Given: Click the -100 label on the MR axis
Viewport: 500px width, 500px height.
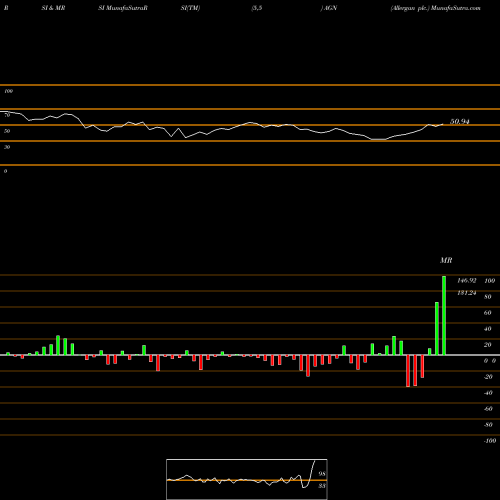Looking at the screenshot, I should (490, 441).
